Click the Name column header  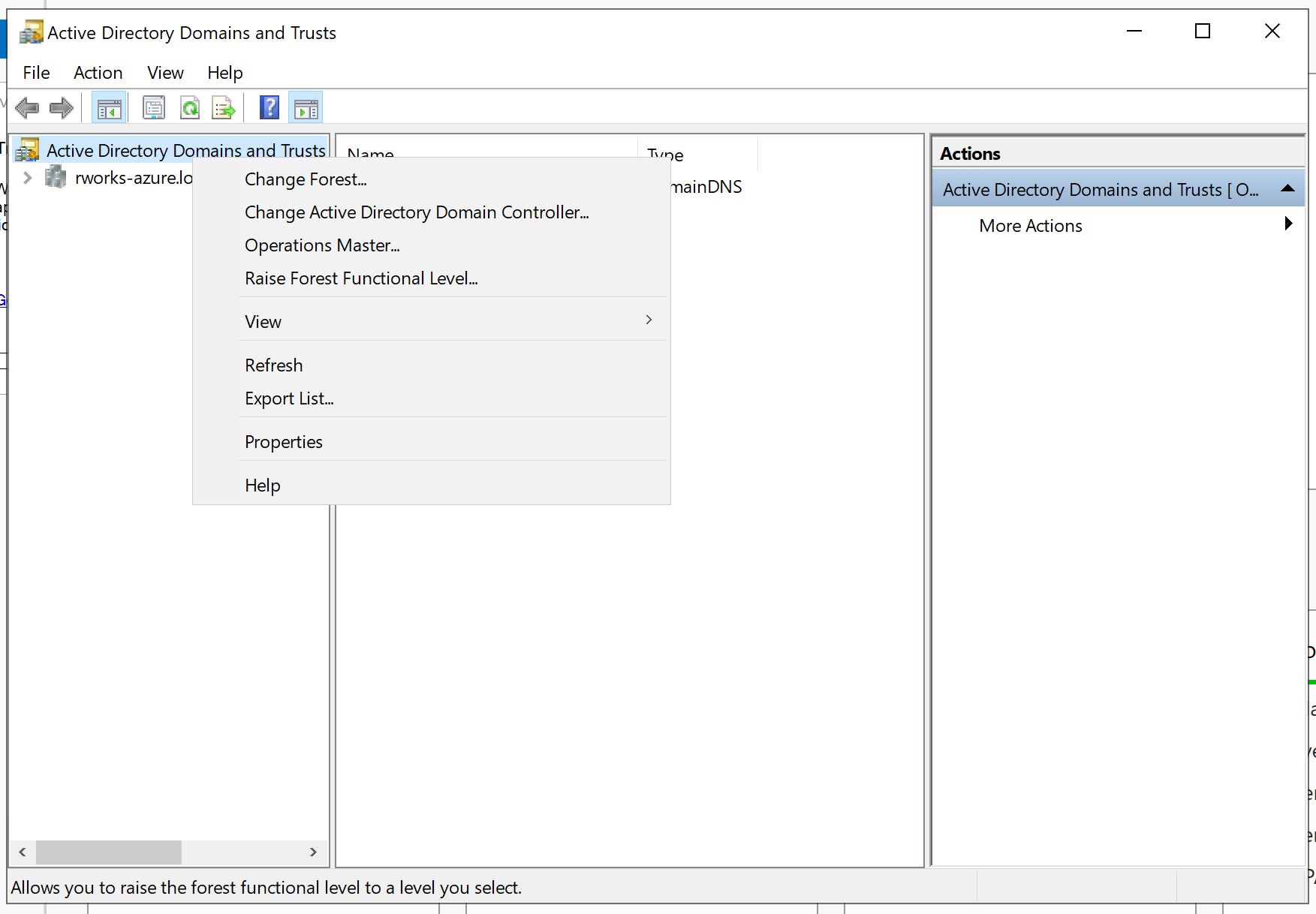[486, 154]
